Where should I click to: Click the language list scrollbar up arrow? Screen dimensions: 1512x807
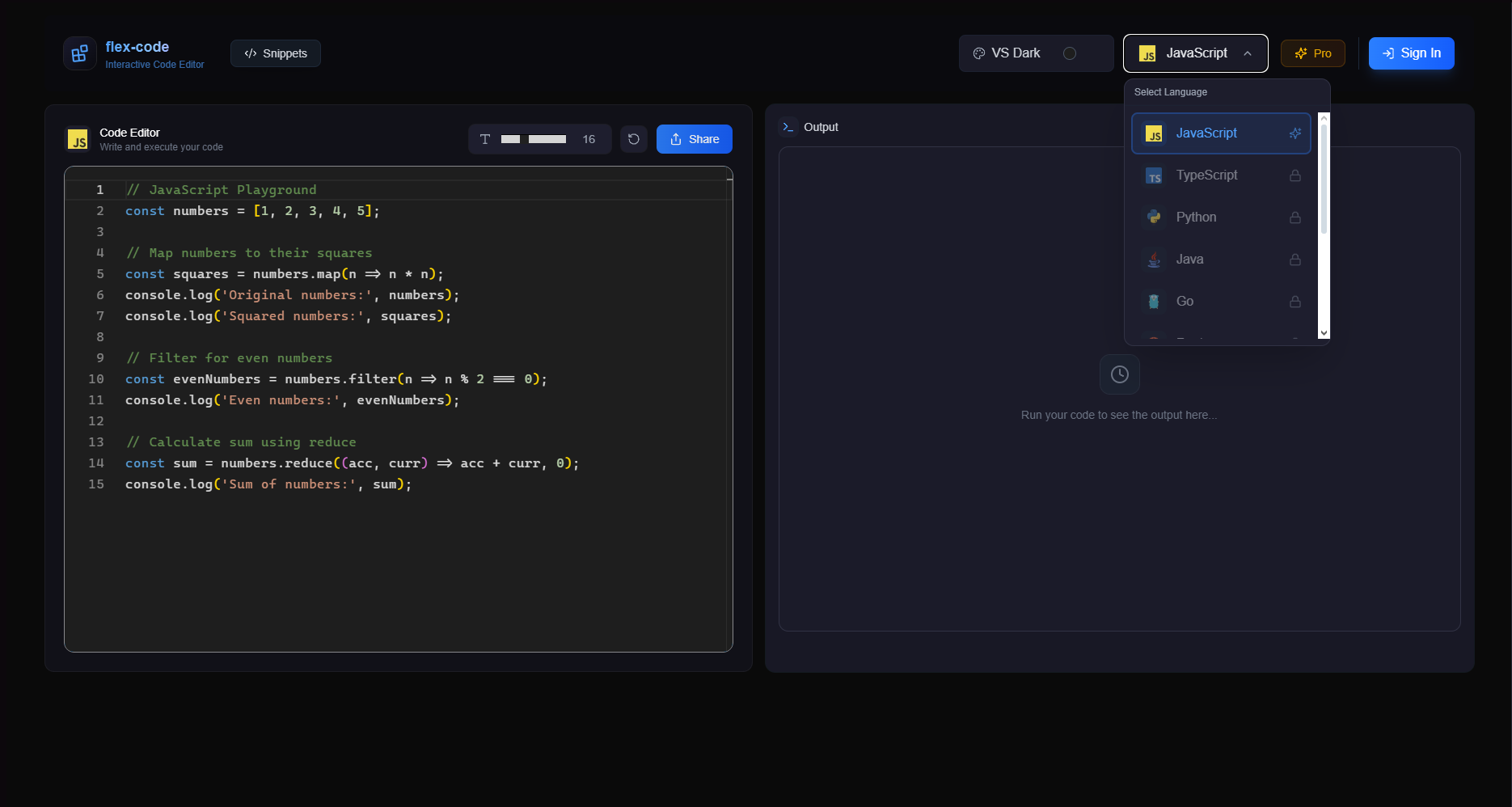tap(1324, 118)
